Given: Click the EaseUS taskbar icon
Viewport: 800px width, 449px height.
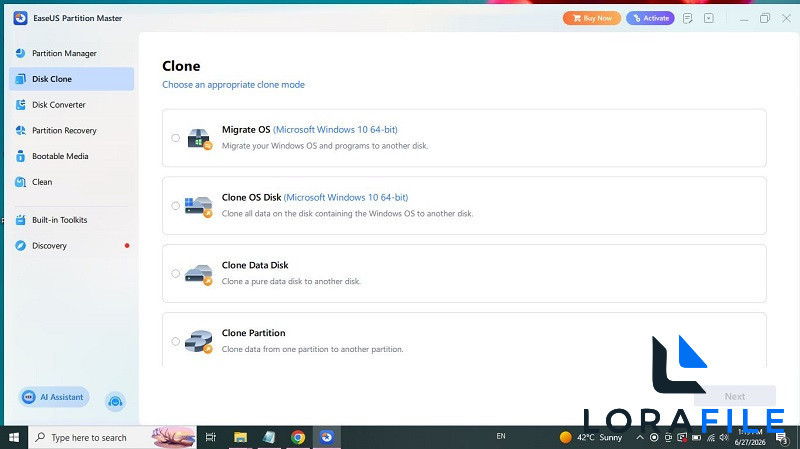Looking at the screenshot, I should coord(327,437).
